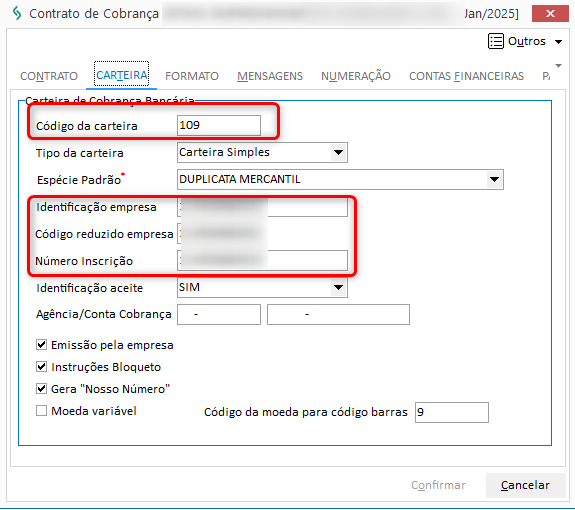Show the hidden tabs overflow arrow

click(x=558, y=66)
